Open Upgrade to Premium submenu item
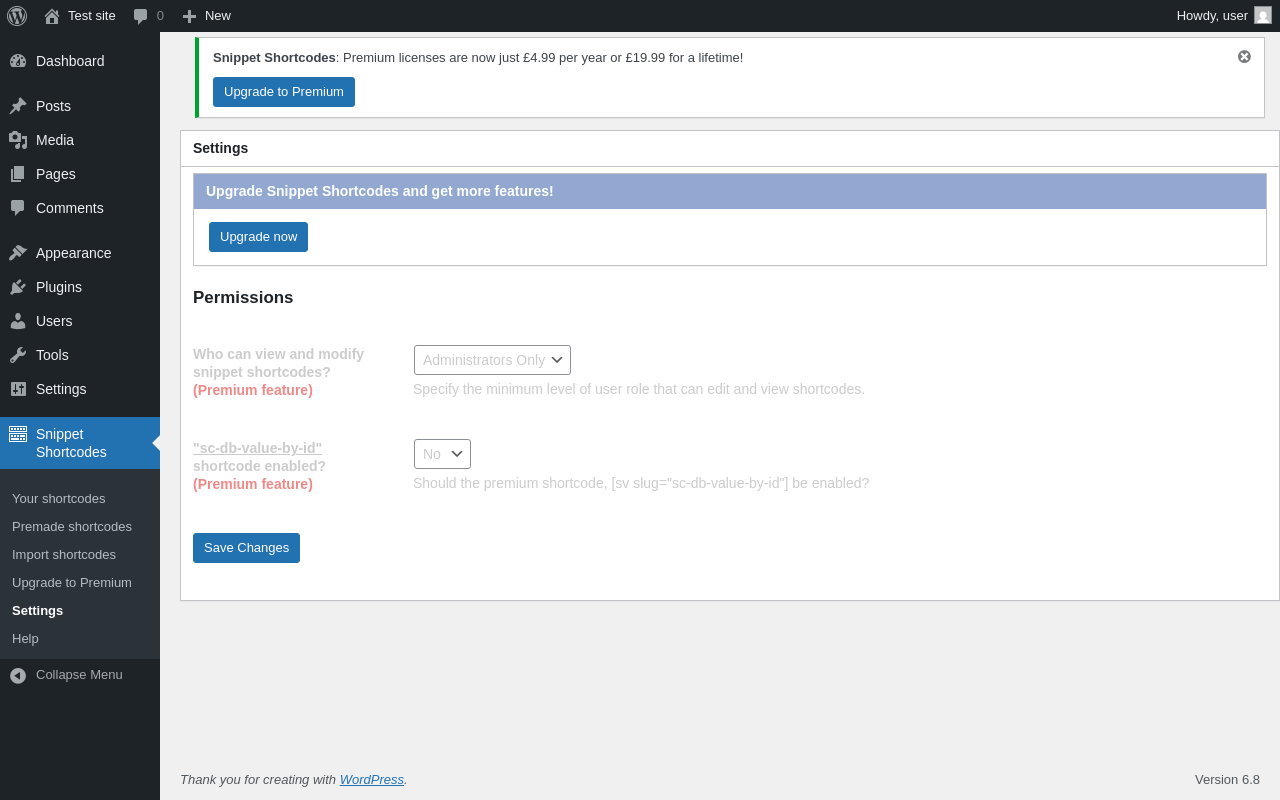1280x800 pixels. (72, 582)
